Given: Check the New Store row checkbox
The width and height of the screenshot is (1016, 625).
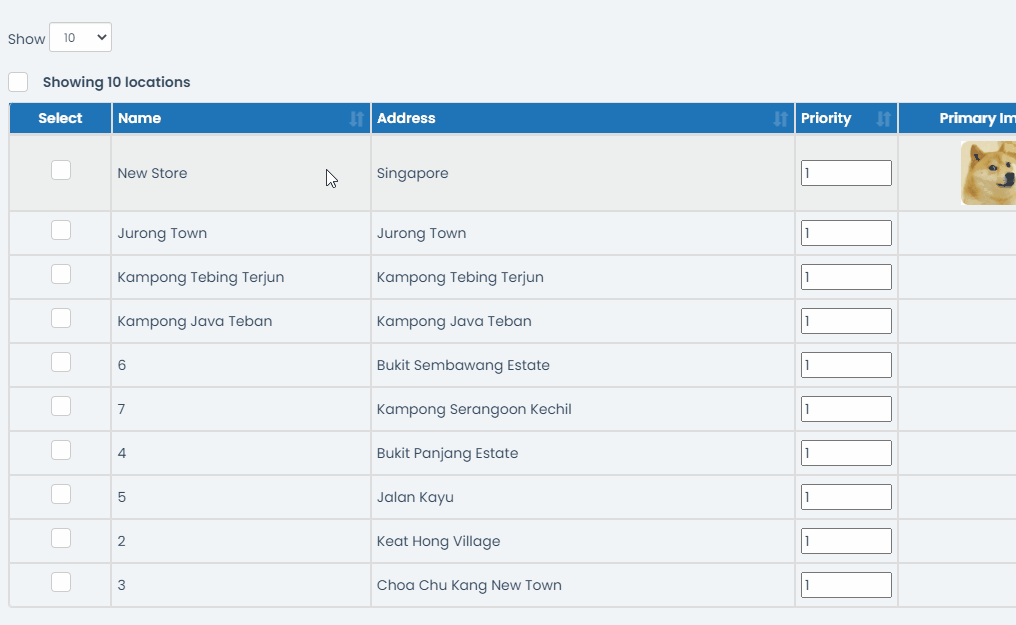Looking at the screenshot, I should point(61,170).
